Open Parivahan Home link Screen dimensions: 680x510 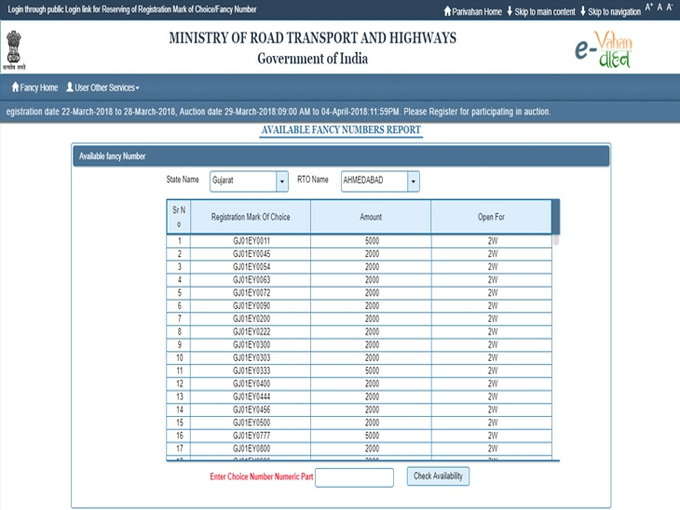coord(472,11)
